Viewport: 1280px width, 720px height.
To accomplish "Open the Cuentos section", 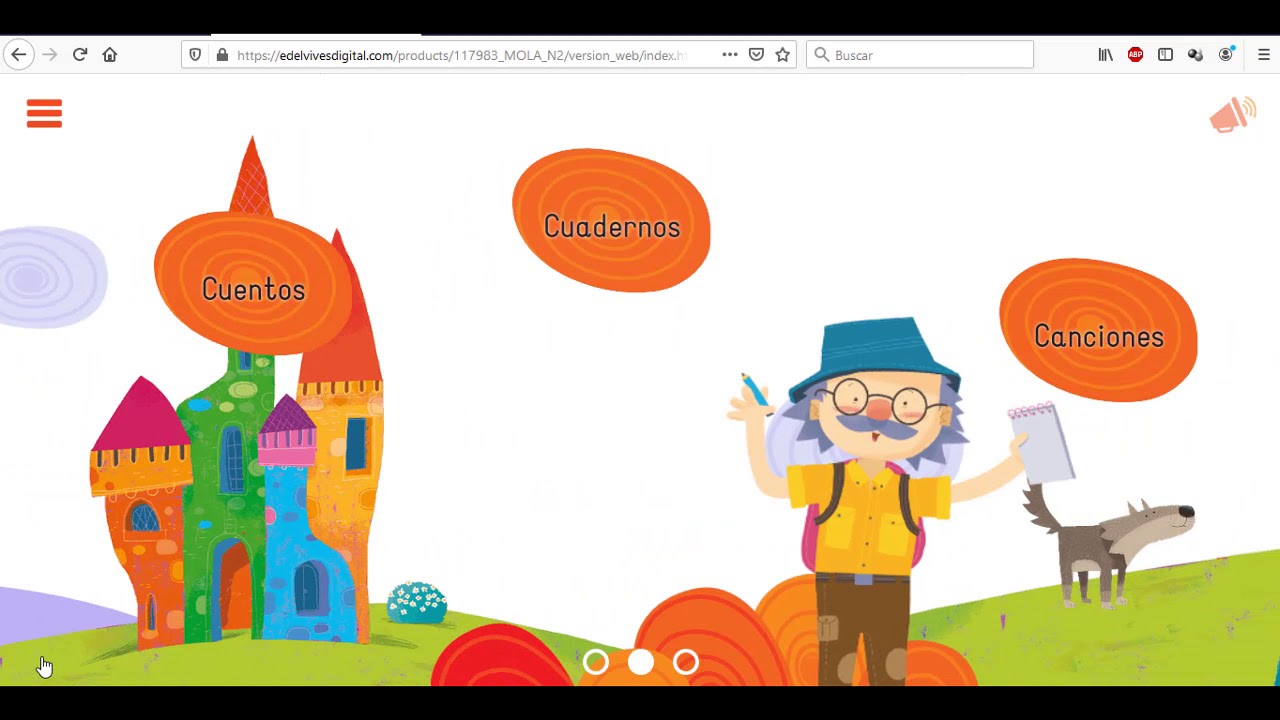I will [253, 283].
